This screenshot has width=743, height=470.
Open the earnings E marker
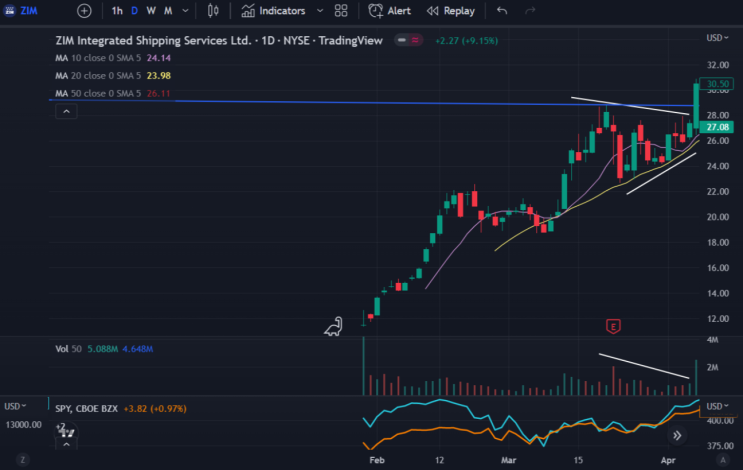tap(613, 326)
